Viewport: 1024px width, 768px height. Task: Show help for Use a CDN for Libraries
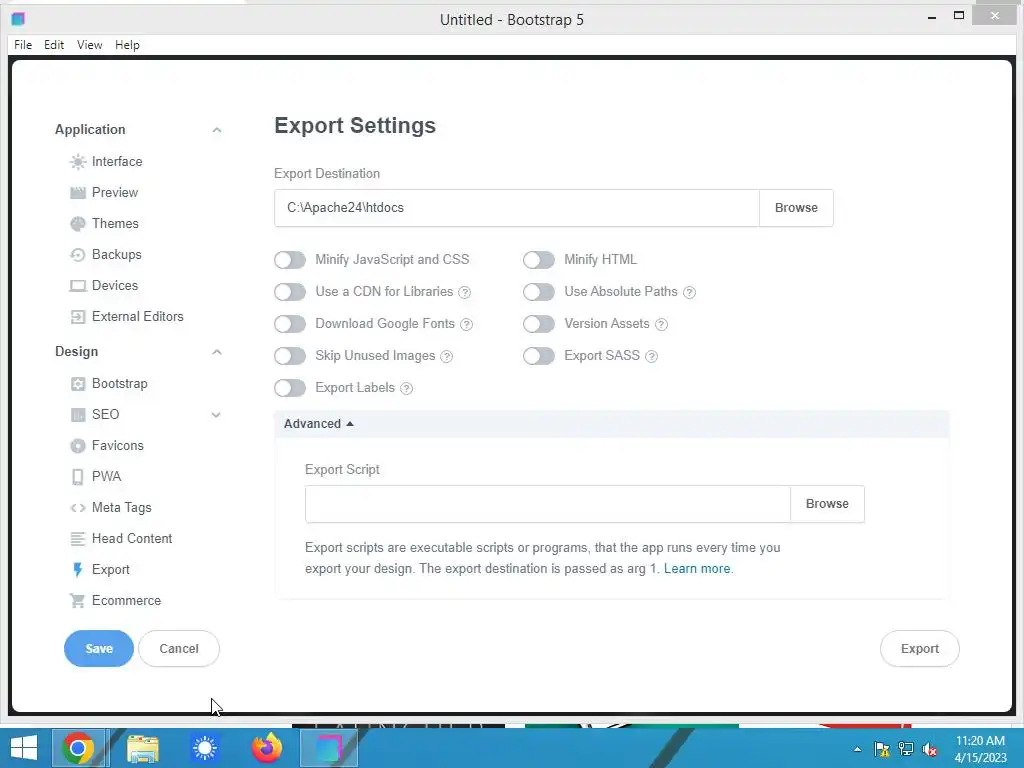(x=464, y=293)
